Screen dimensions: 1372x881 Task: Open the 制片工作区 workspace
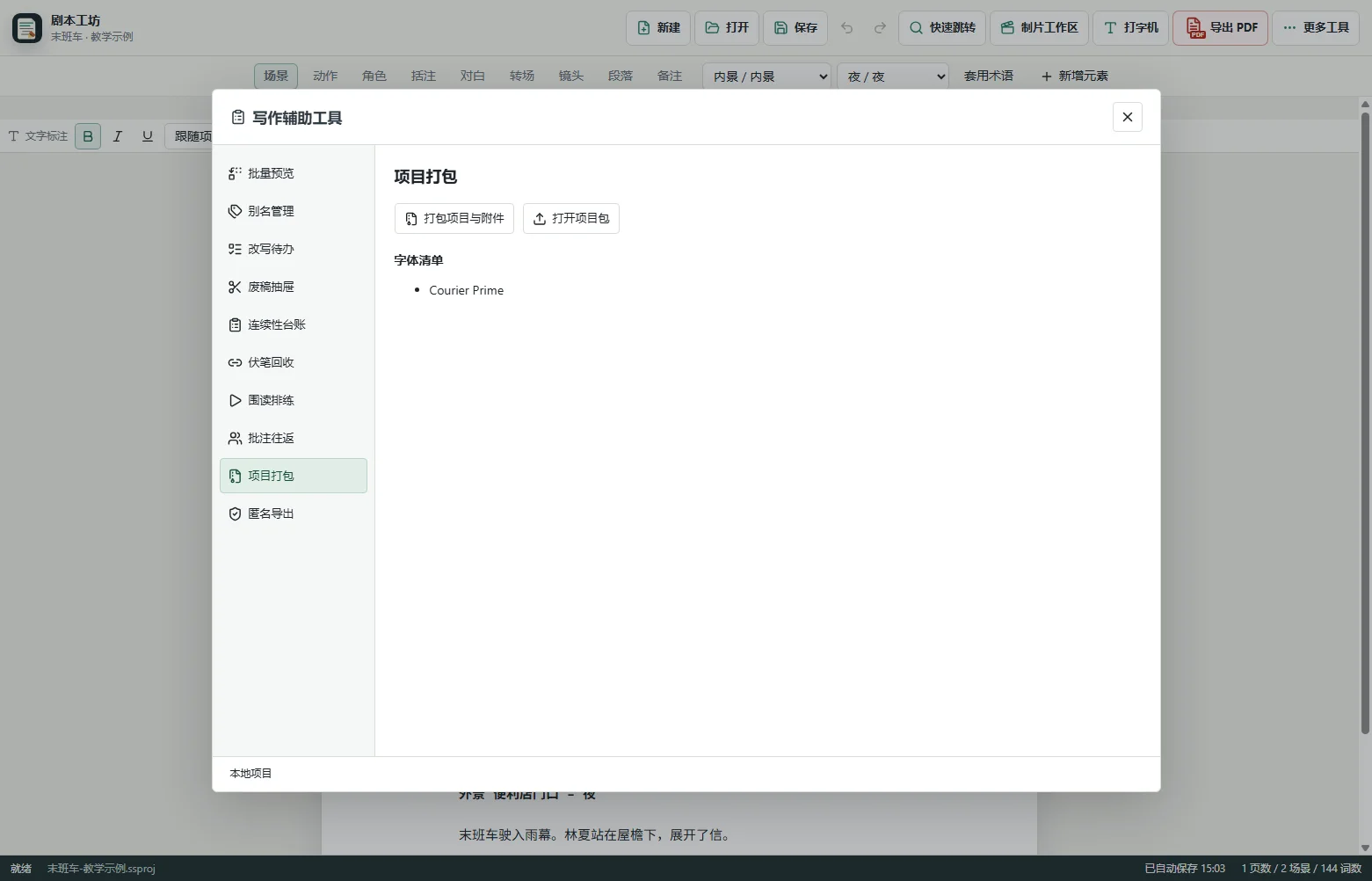coord(1040,28)
